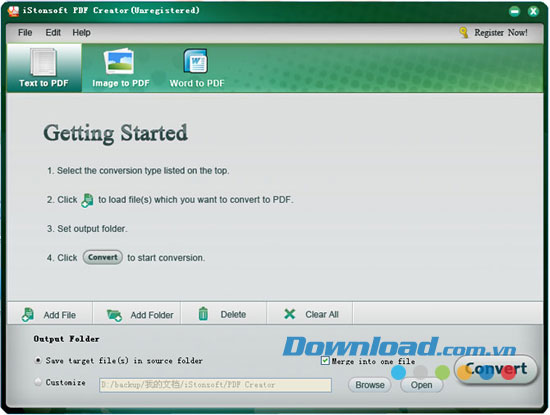
Task: Click Register Now! link
Action: pyautogui.click(x=501, y=33)
